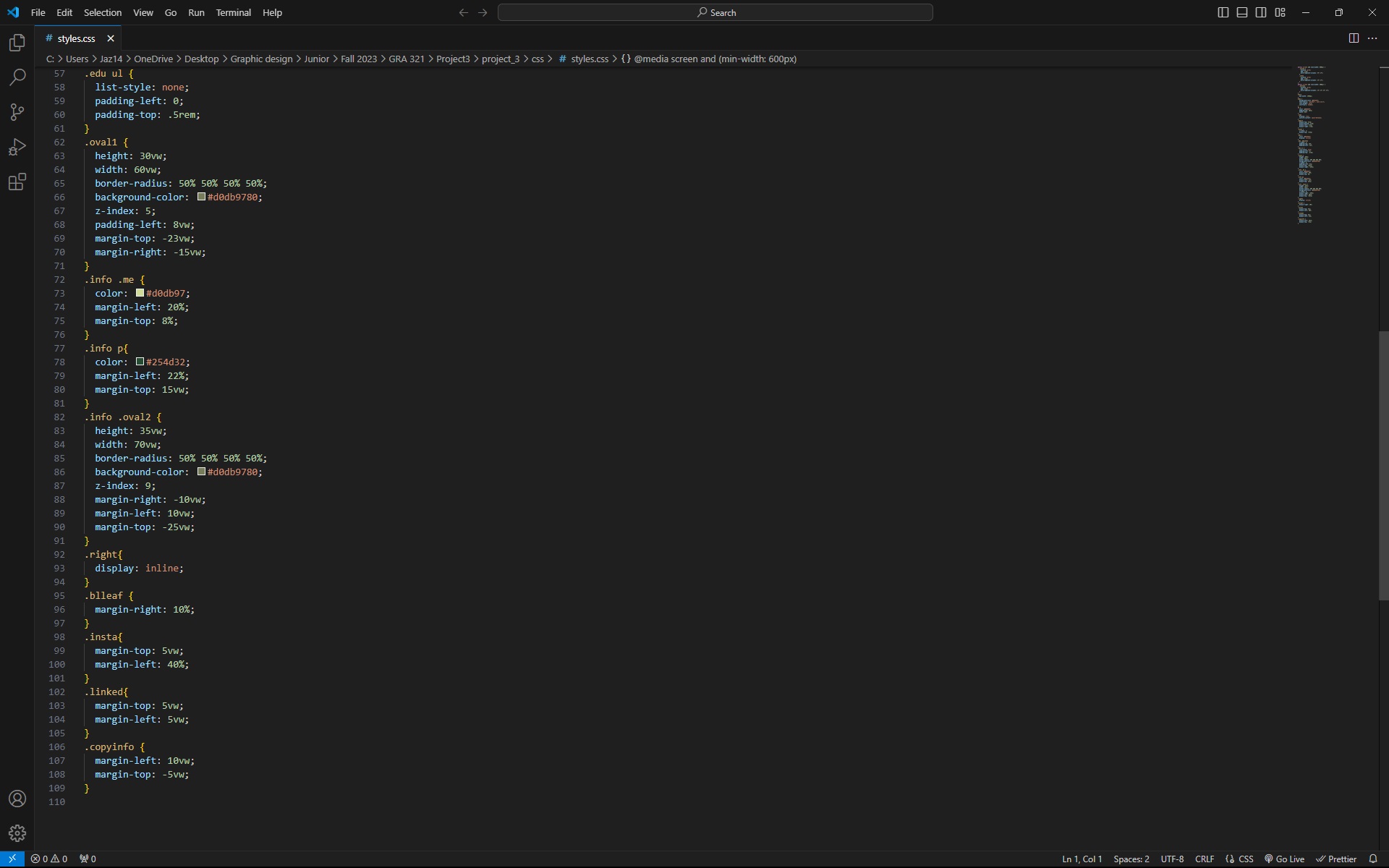Toggle the bottom panel layout button
Screen dimensions: 1389x868
click(1242, 12)
